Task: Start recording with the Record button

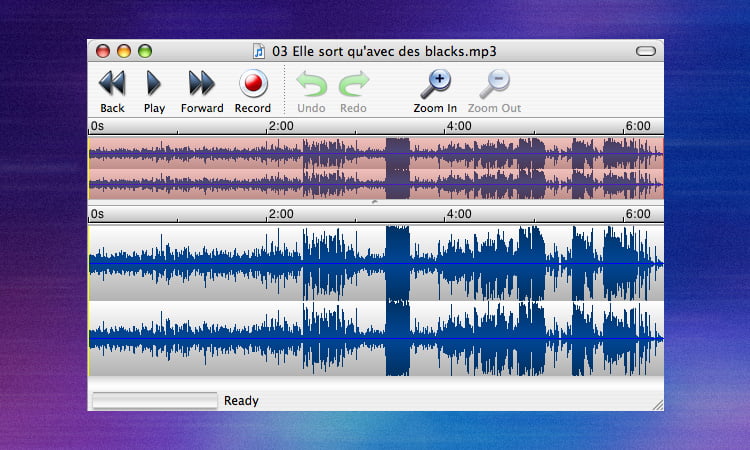Action: pyautogui.click(x=253, y=83)
